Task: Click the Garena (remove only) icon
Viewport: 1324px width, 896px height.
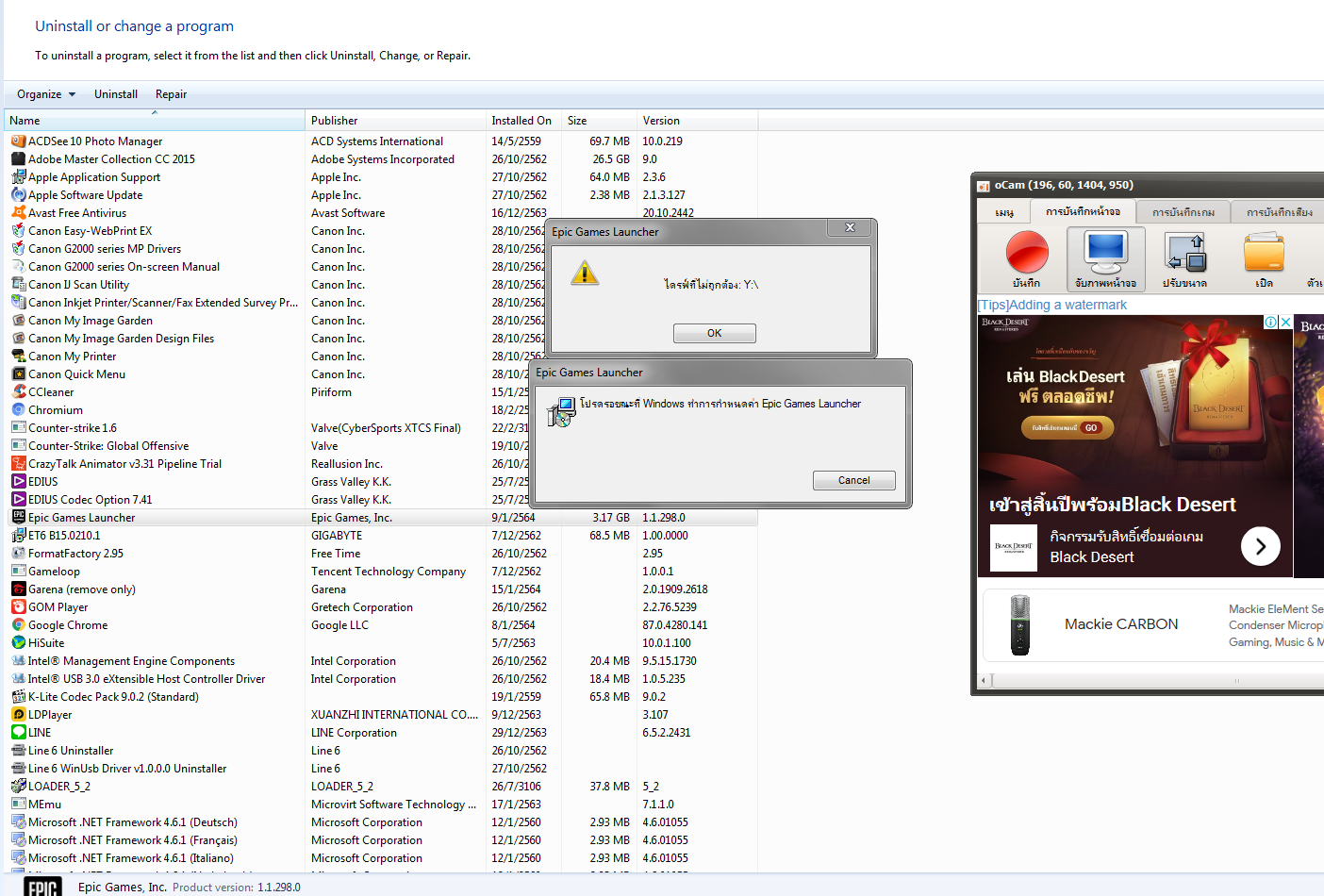Action: 18,589
